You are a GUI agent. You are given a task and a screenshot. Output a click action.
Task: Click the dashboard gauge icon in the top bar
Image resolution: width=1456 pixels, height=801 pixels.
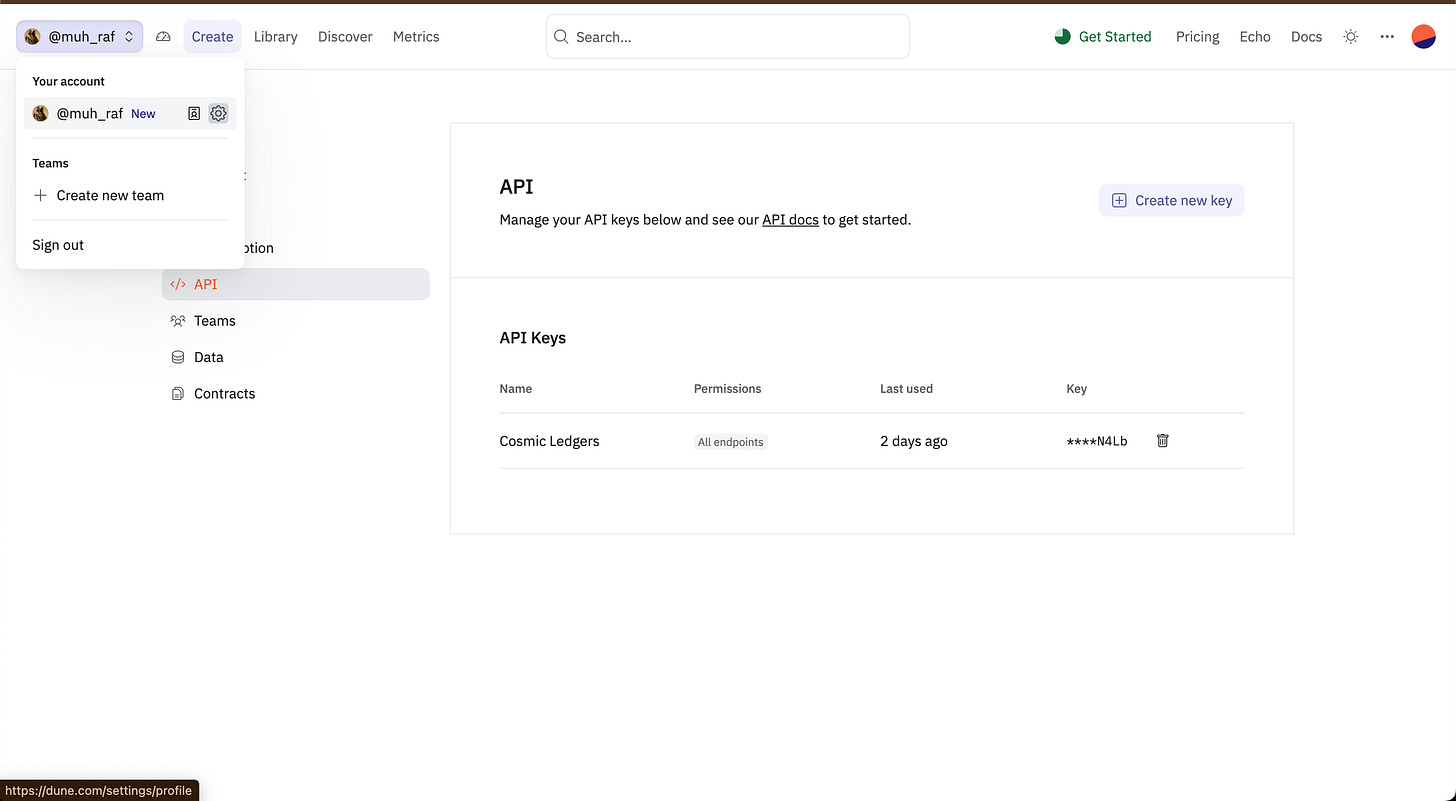pos(163,37)
